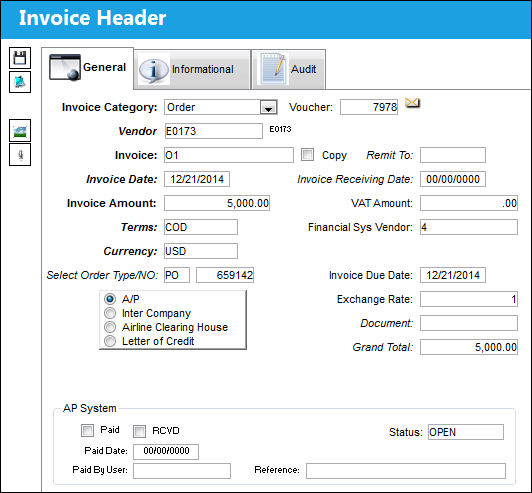Click the Terms field showing COD
Image resolution: width=532 pixels, height=493 pixels.
(201, 227)
